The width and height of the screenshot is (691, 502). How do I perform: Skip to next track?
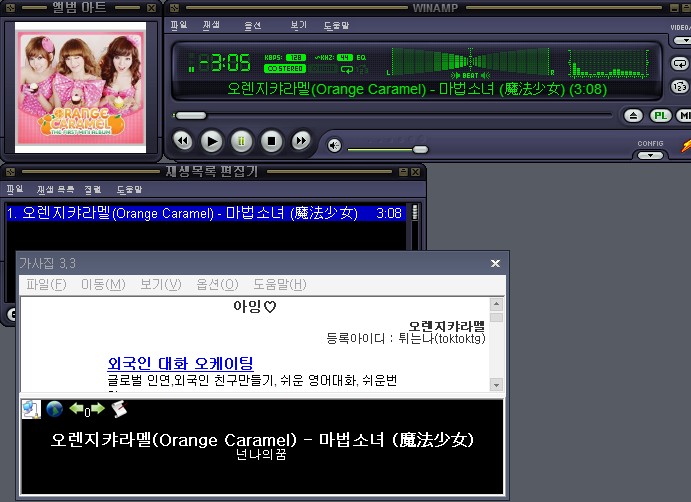[300, 141]
